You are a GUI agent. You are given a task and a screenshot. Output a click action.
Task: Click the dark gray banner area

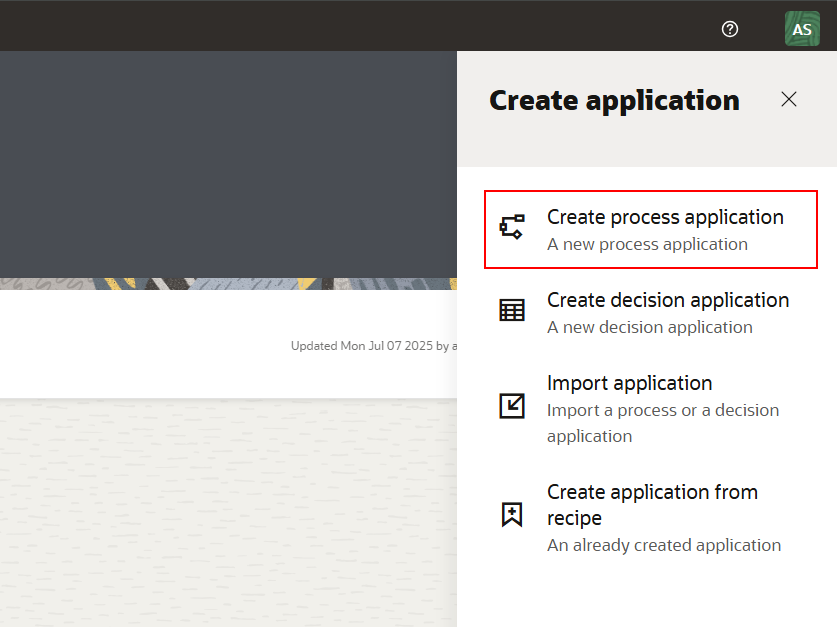point(228,160)
